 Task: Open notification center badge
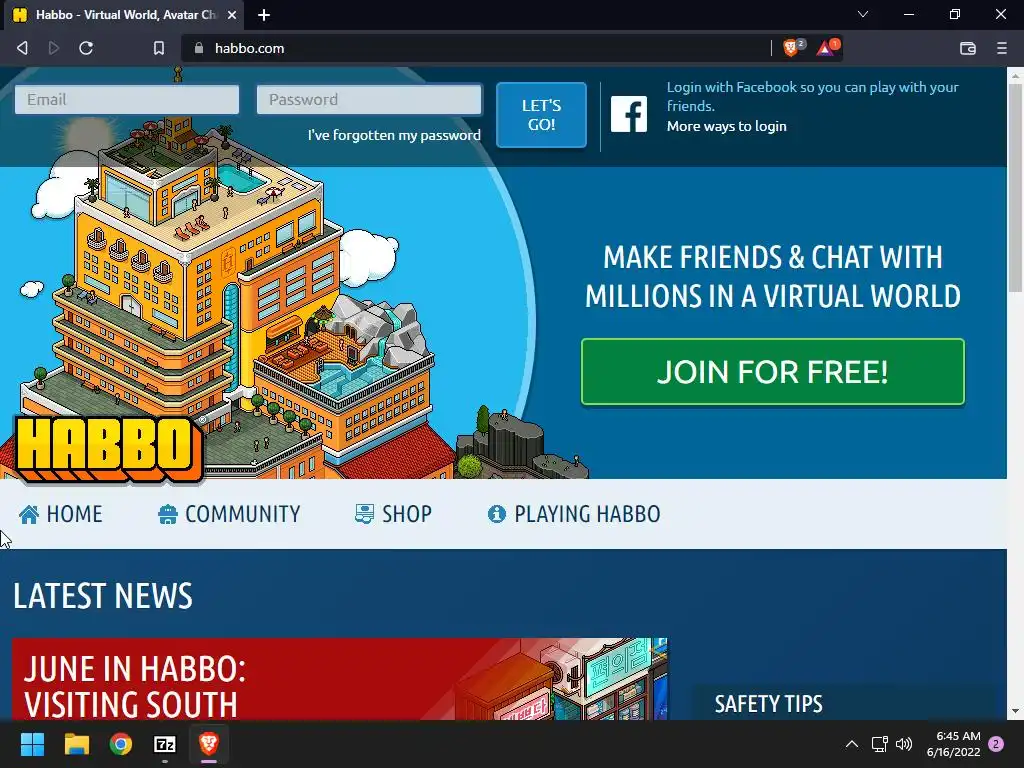[996, 744]
